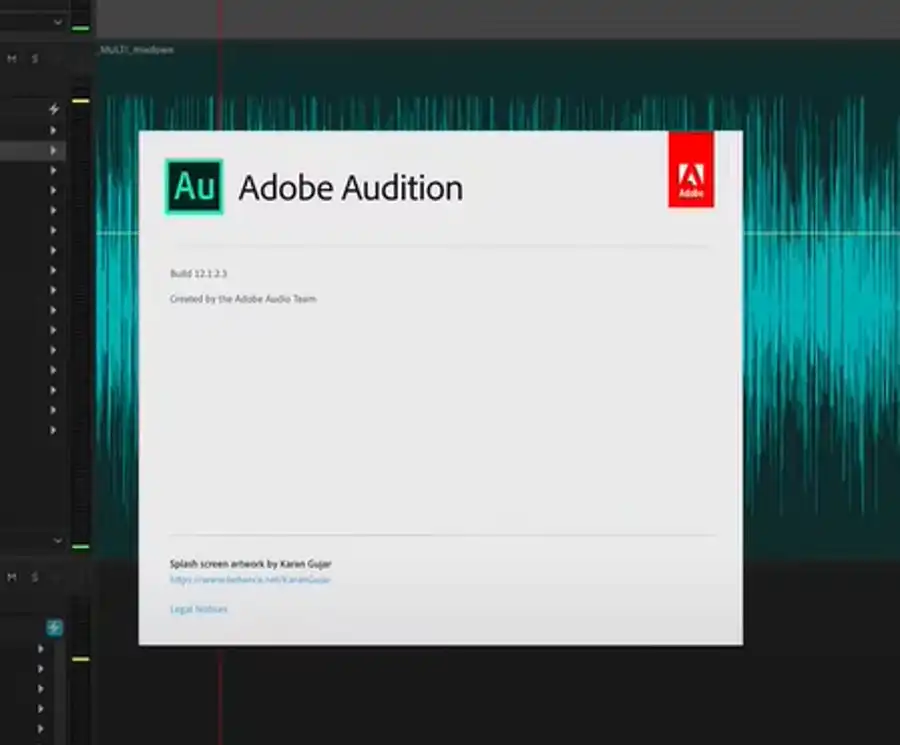The height and width of the screenshot is (745, 900).
Task: Open the Legal Notices link
Action: [199, 609]
